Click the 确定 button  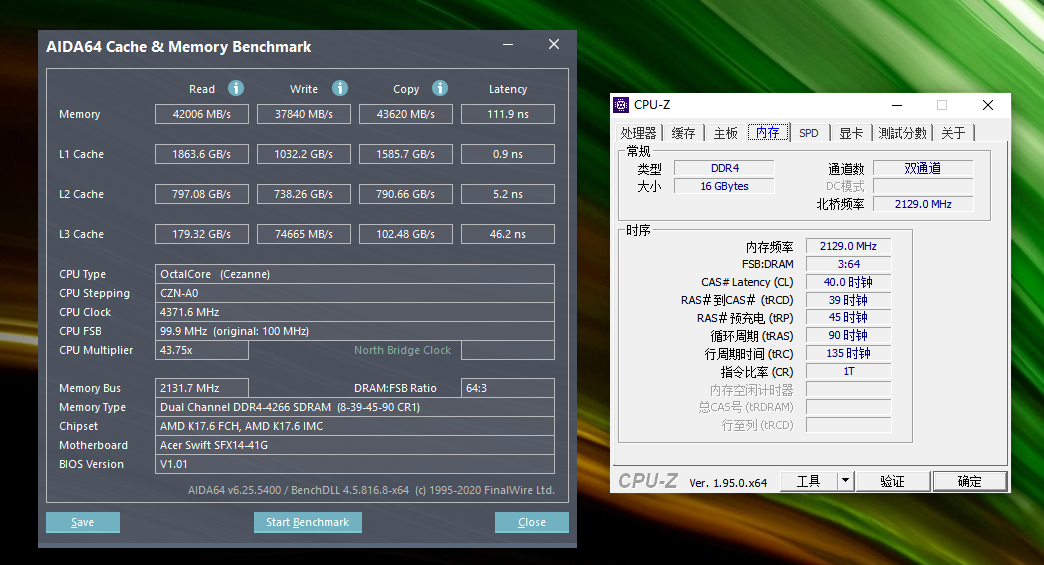click(x=969, y=480)
